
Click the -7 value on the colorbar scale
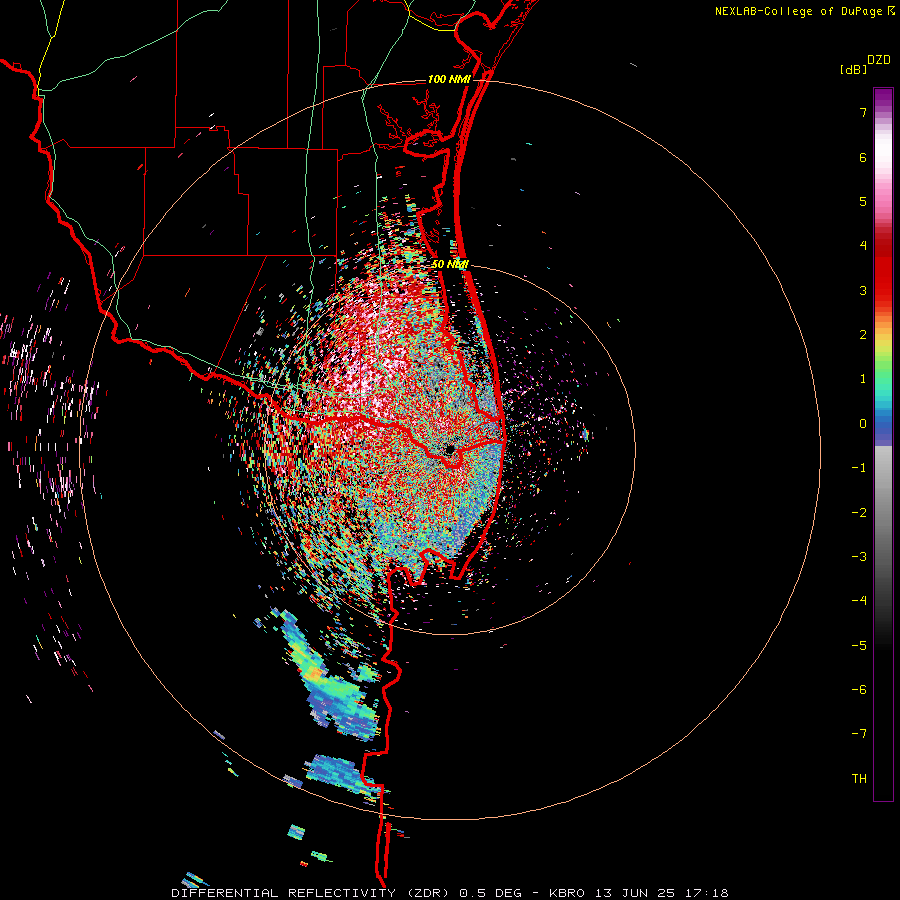point(859,734)
